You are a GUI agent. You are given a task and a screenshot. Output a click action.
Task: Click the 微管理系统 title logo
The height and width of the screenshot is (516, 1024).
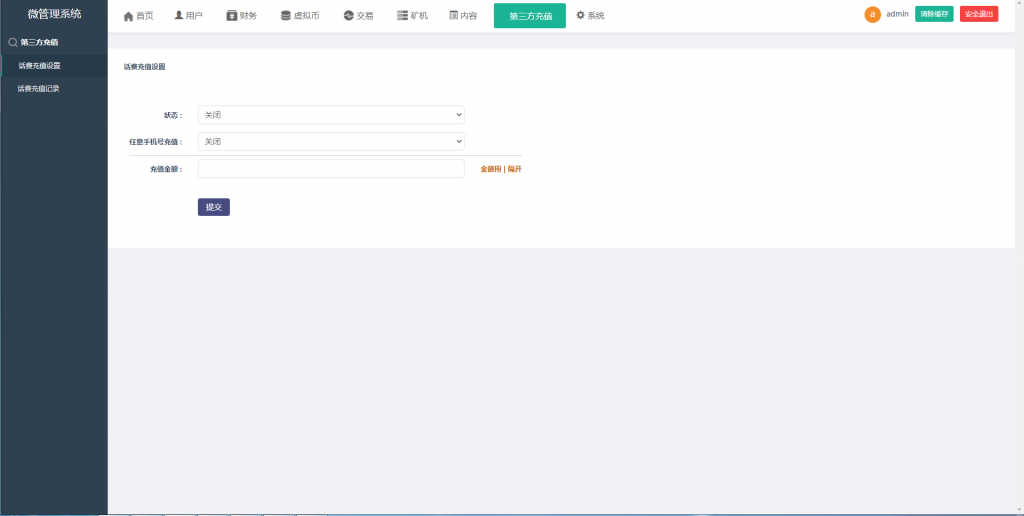(54, 14)
